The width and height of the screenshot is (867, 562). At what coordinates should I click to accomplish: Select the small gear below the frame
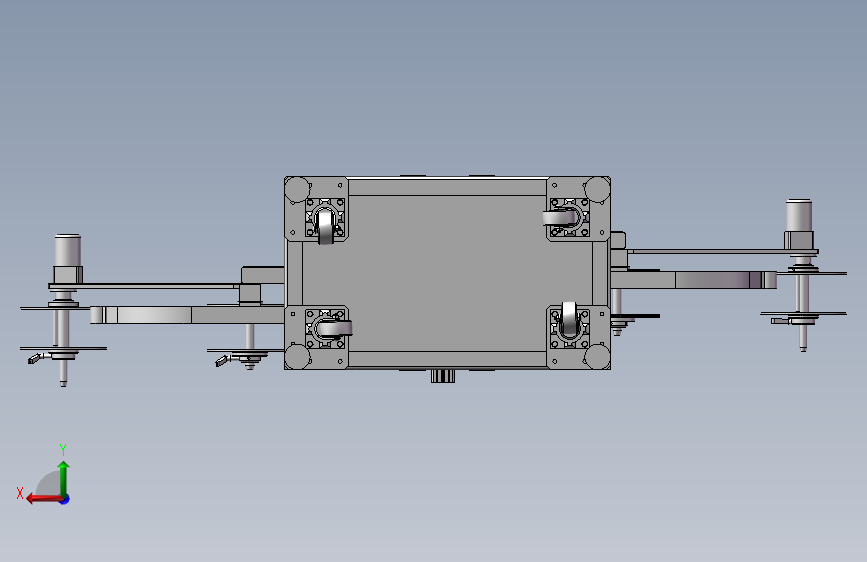(443, 376)
